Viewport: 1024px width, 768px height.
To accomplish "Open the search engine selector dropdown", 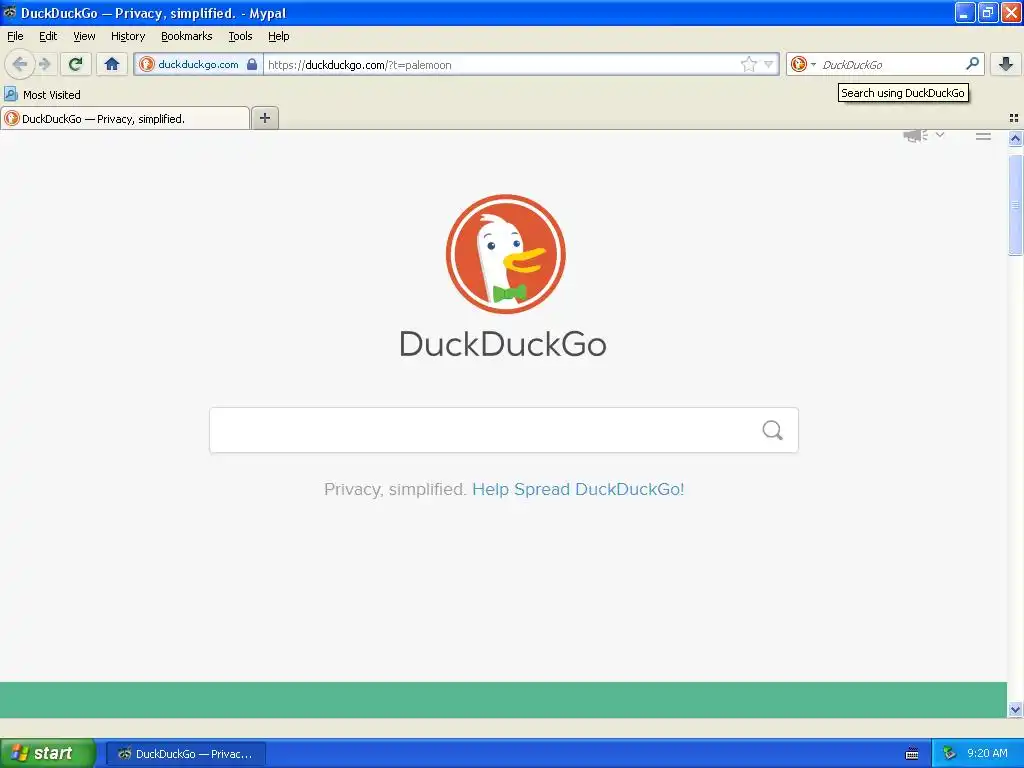I will pos(803,64).
